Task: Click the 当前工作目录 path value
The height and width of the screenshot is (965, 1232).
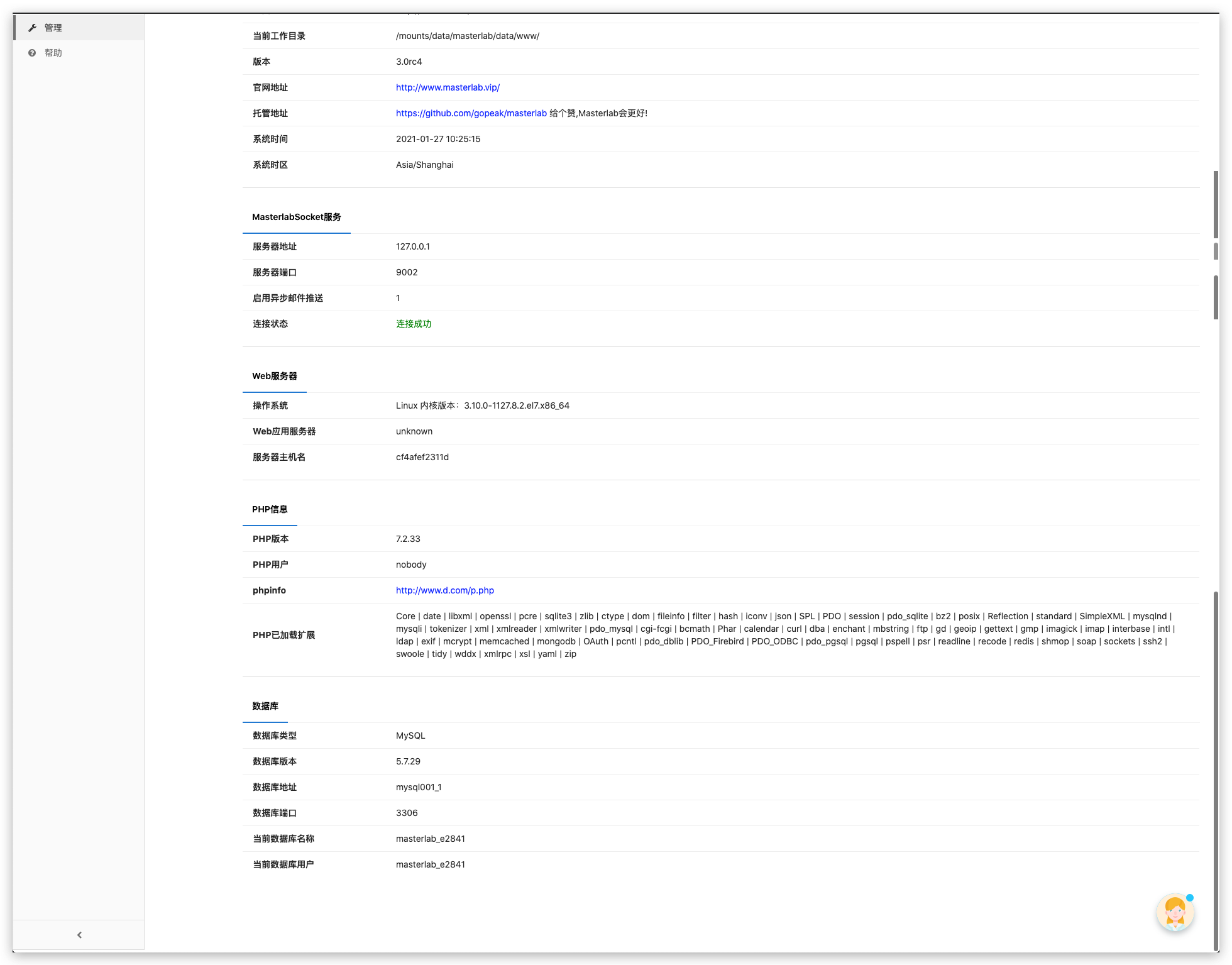Action: 466,36
